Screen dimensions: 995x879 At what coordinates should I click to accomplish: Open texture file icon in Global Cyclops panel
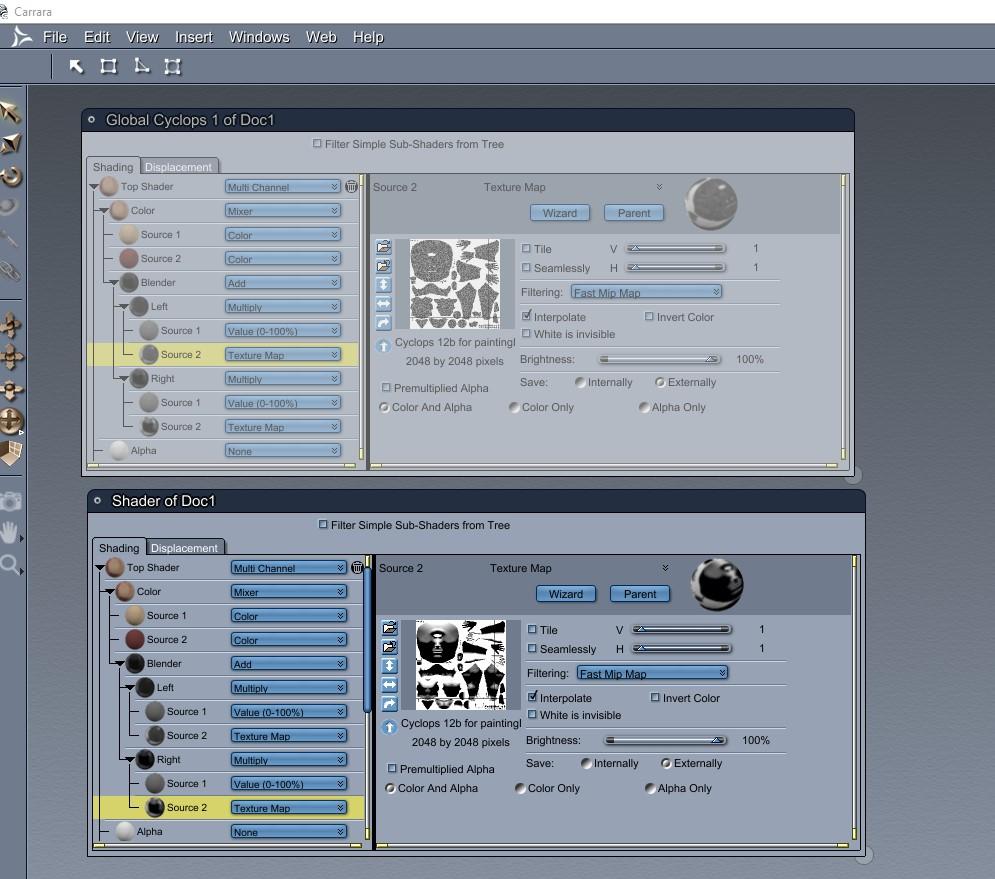pyautogui.click(x=383, y=247)
